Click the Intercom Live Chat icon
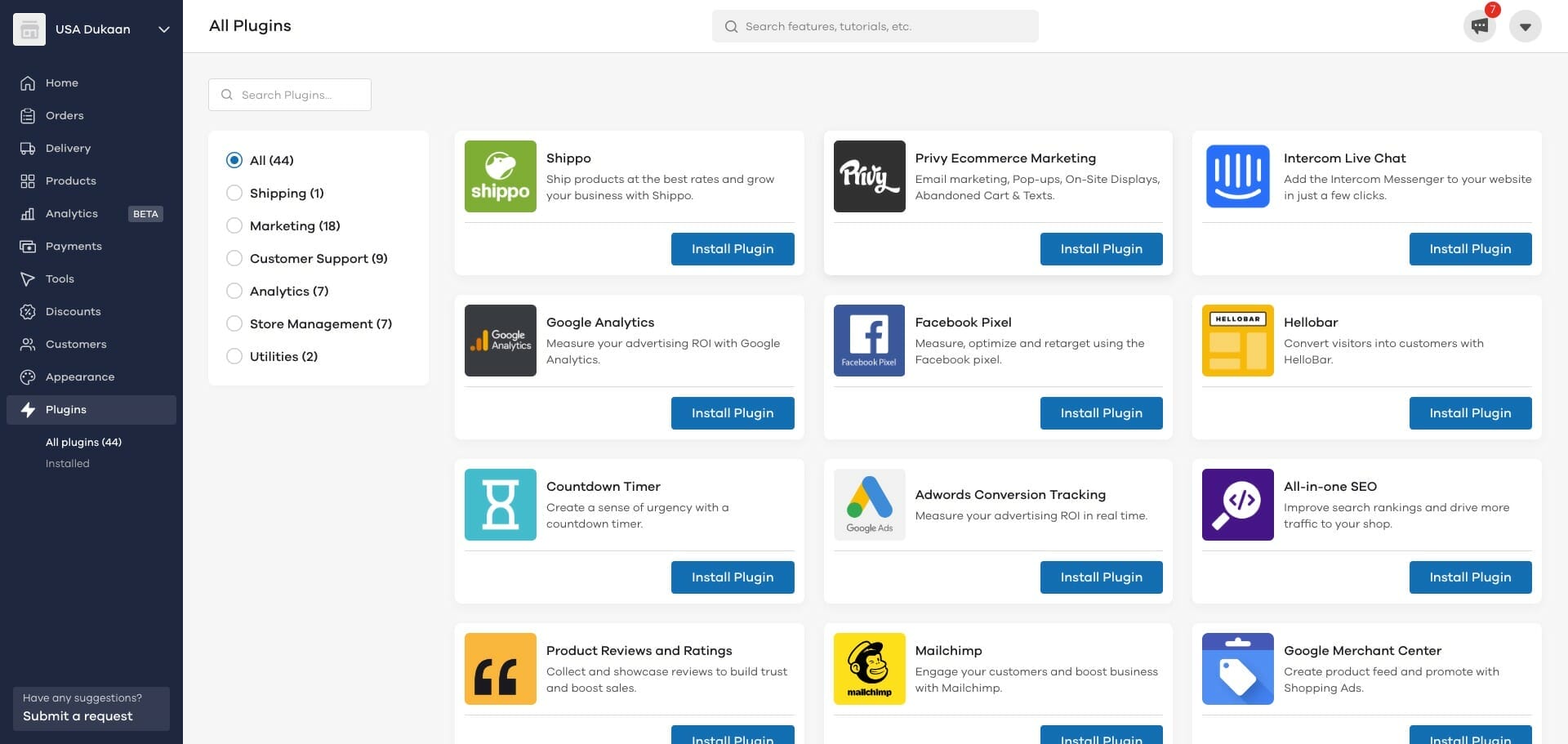This screenshot has width=1568, height=744. coord(1237,176)
